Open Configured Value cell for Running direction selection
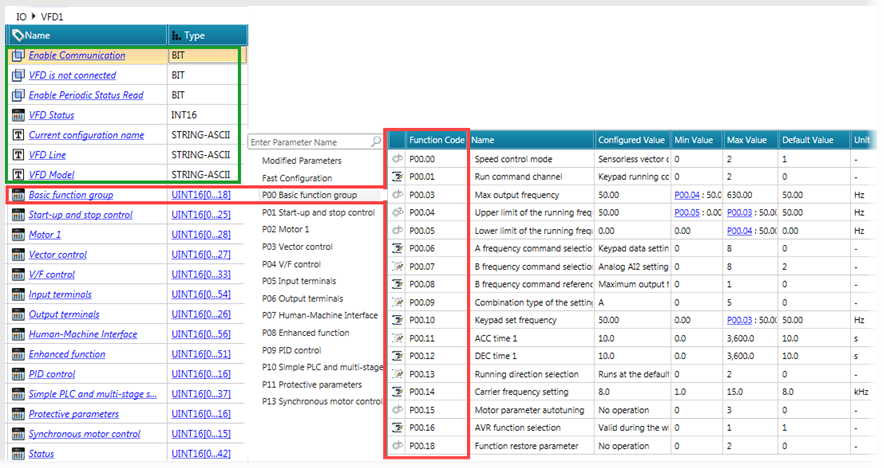This screenshot has height=468, width=884. pos(632,374)
